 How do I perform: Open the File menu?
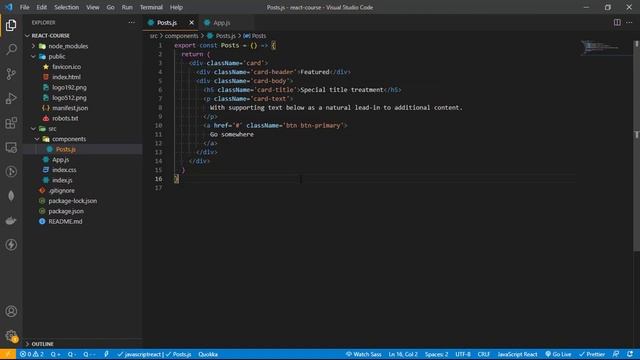point(24,7)
